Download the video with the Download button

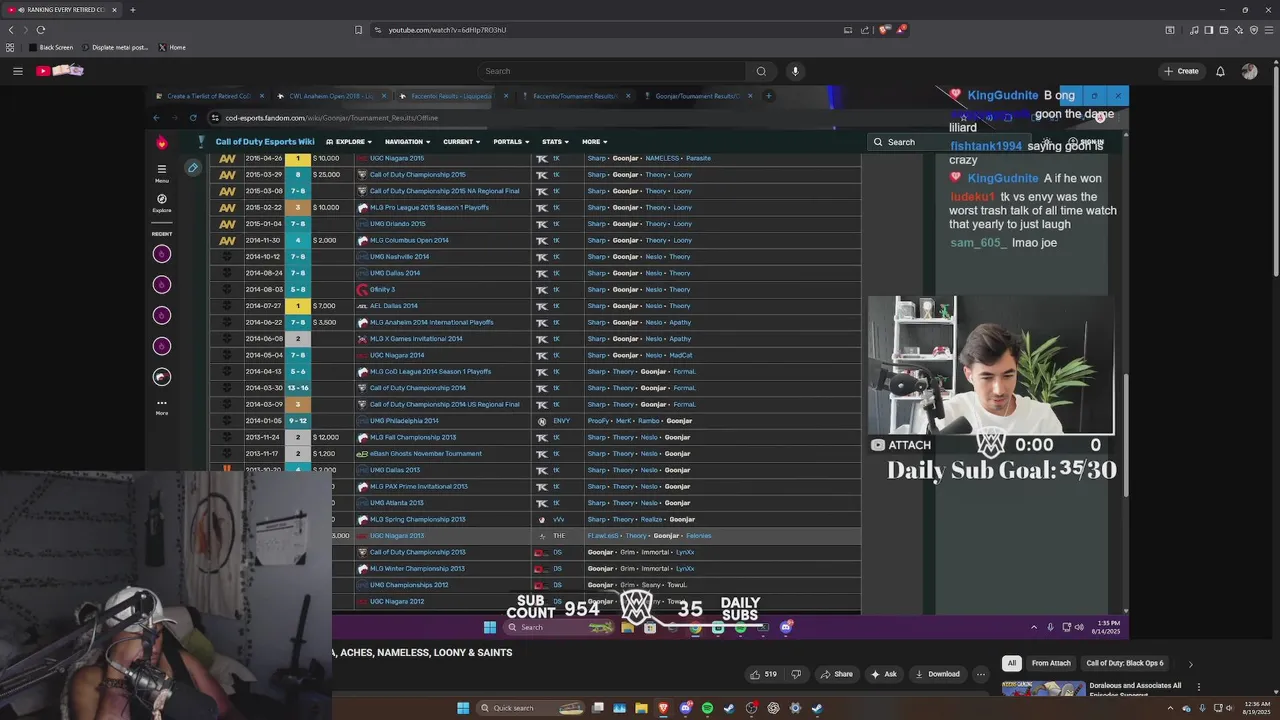click(937, 674)
